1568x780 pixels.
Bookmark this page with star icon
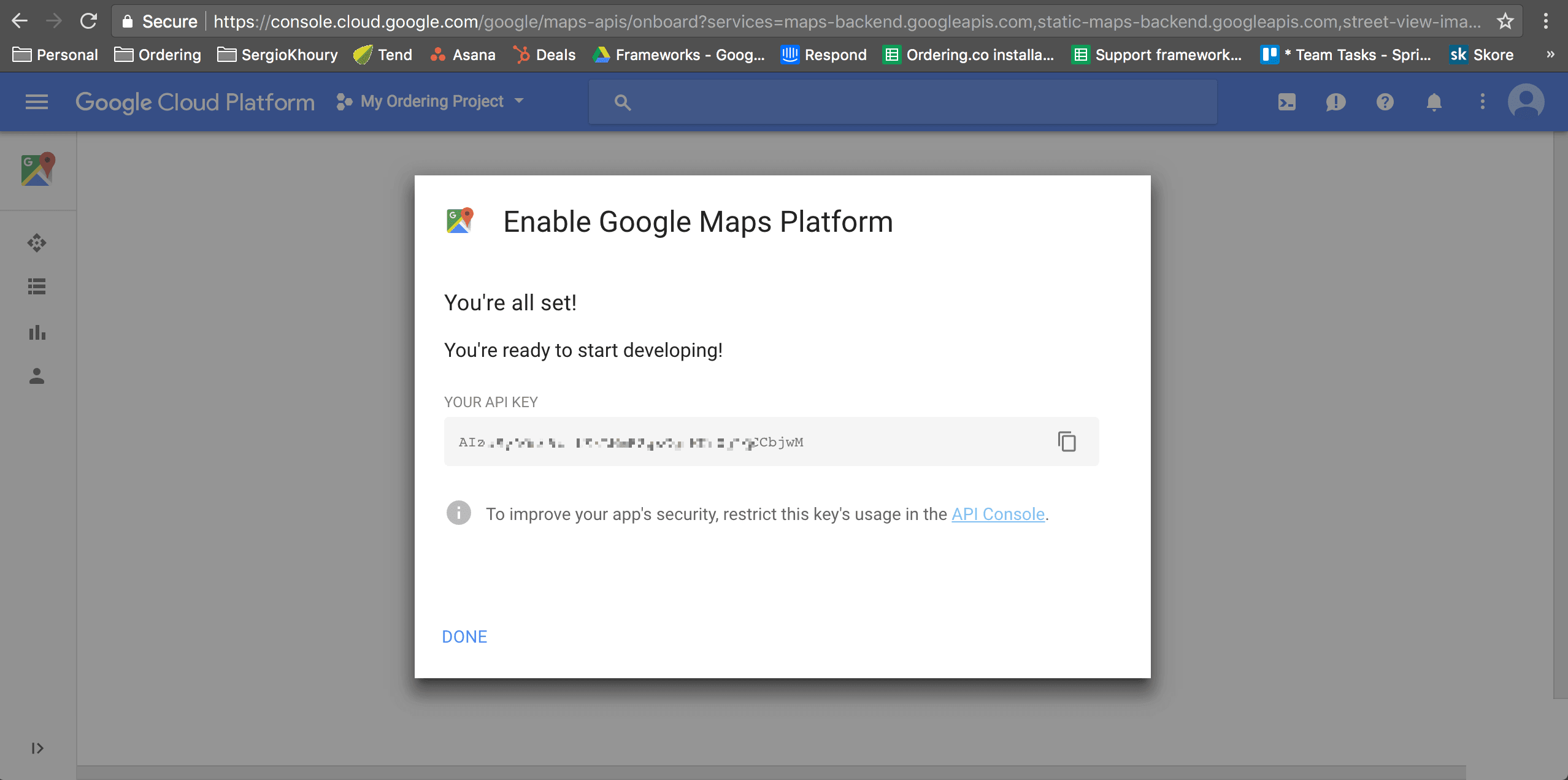(x=1505, y=21)
